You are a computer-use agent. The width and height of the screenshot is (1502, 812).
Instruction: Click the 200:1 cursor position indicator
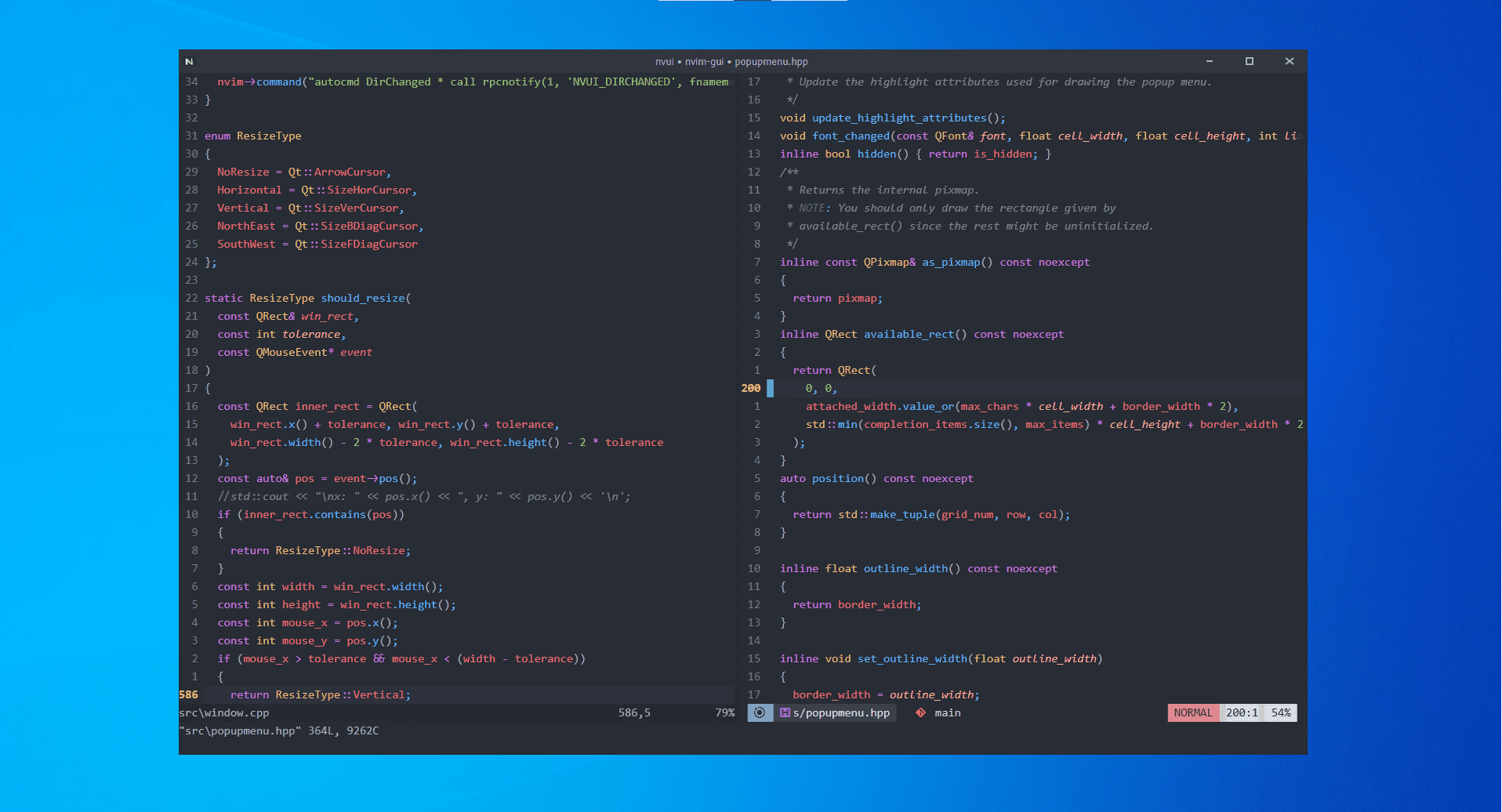(1242, 712)
